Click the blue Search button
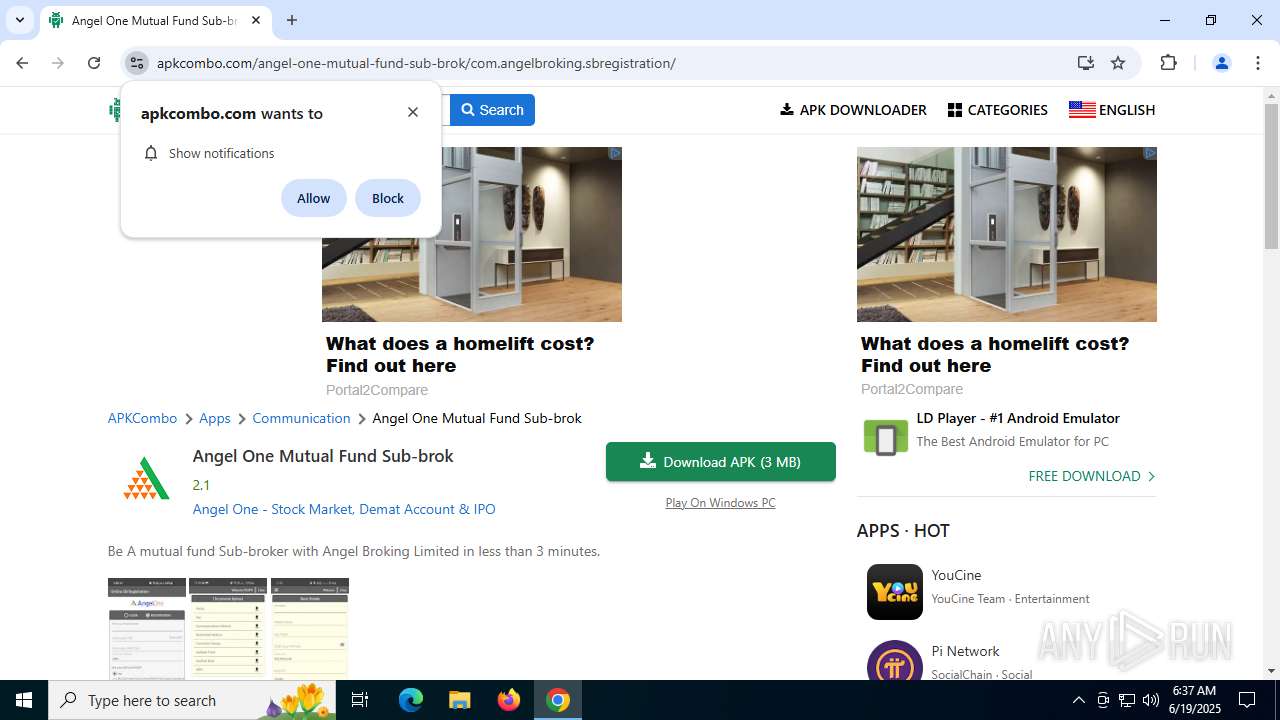 click(492, 110)
